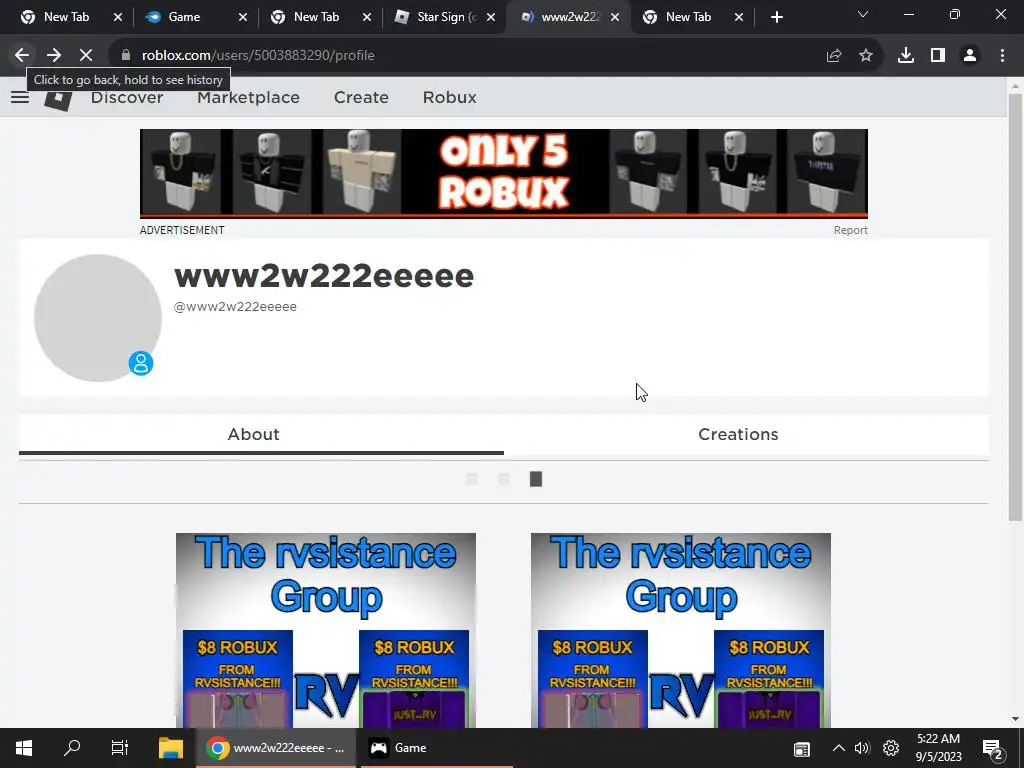Click the browser forward arrow
The width and height of the screenshot is (1024, 768).
click(54, 56)
